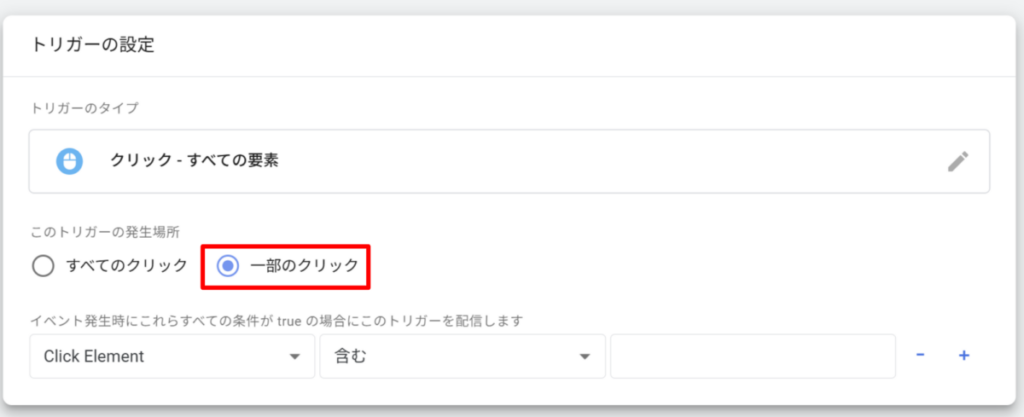Viewport: 1024px width, 417px height.
Task: Click the arrow beside 含む
Action: 583,357
